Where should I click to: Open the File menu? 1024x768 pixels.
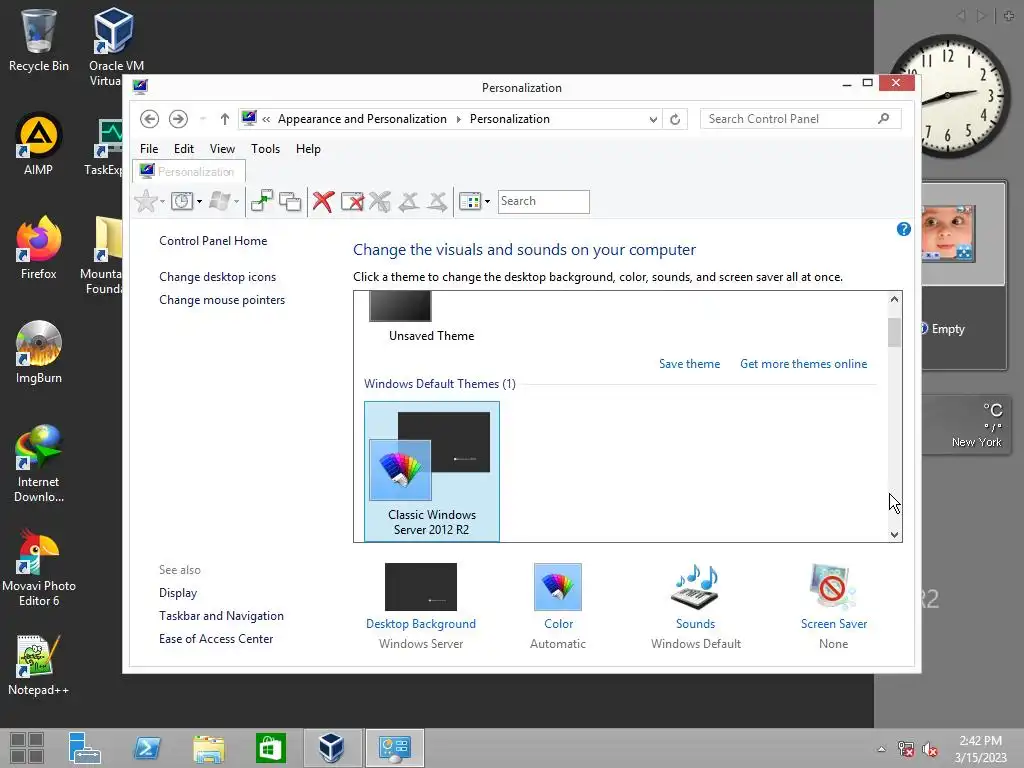coord(149,149)
